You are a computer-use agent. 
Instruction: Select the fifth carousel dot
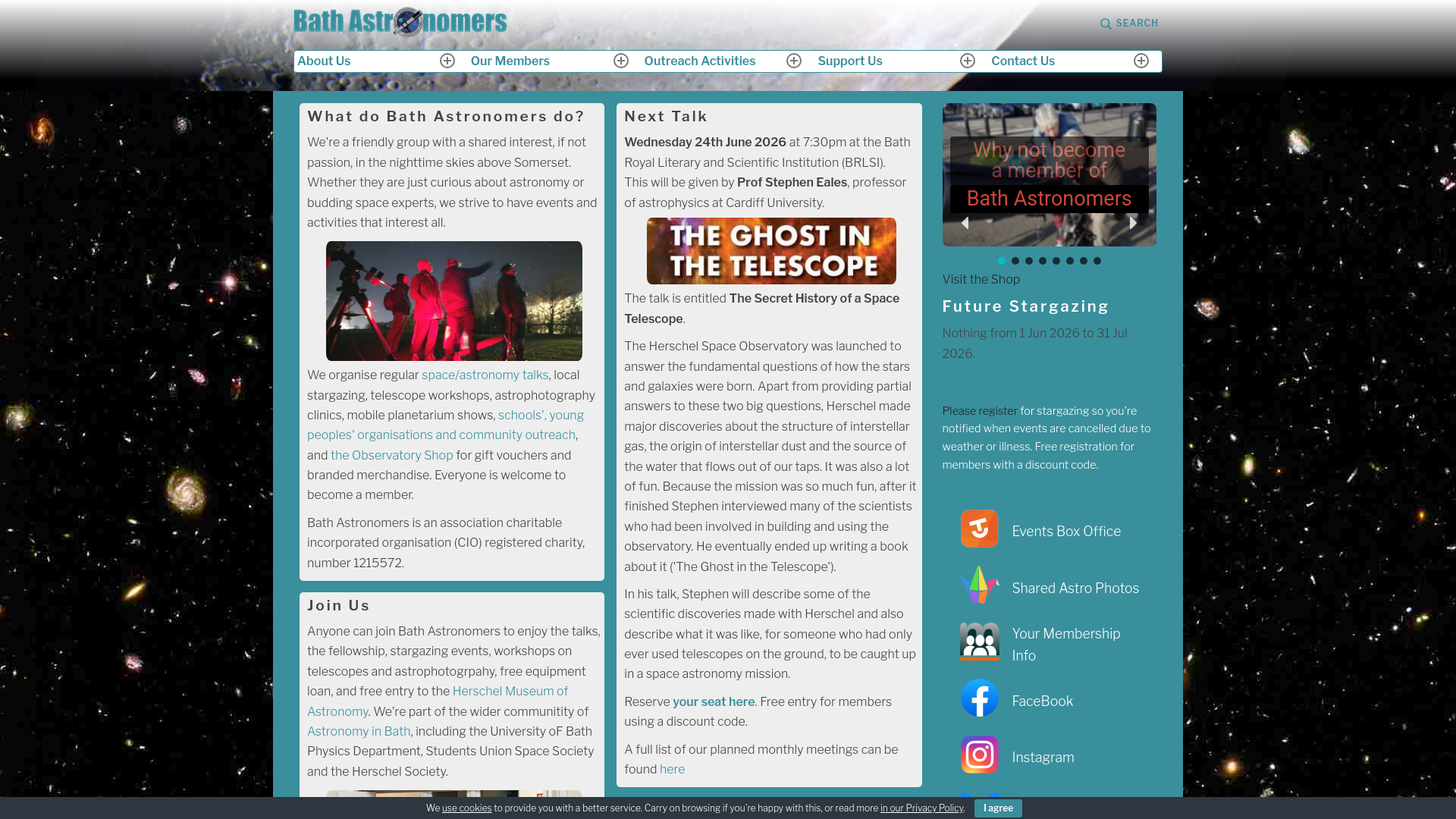click(x=1056, y=261)
